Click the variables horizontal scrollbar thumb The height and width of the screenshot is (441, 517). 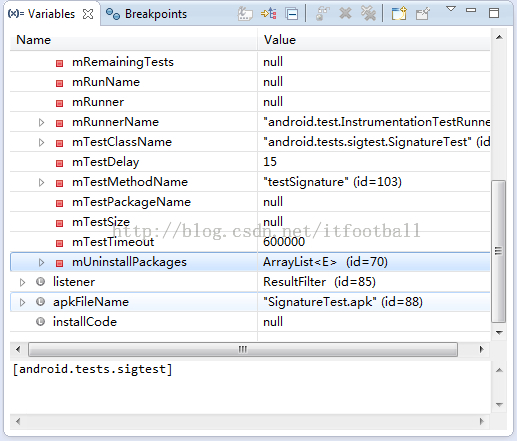pos(243,349)
